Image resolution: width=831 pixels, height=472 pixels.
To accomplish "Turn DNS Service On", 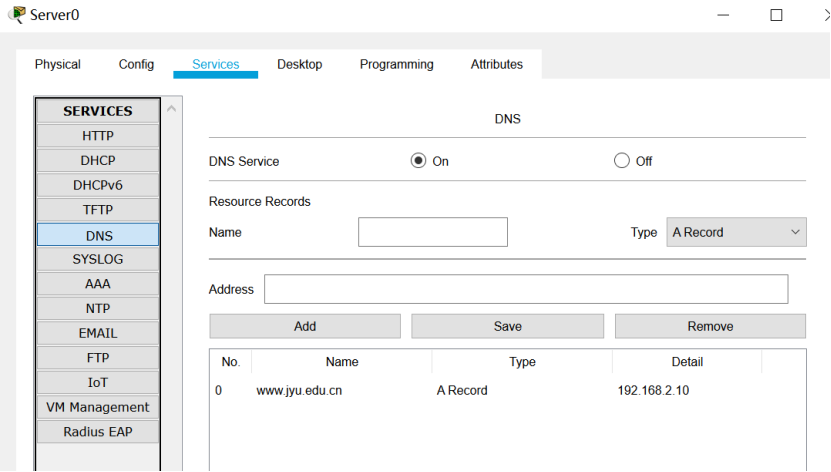I will [x=418, y=161].
